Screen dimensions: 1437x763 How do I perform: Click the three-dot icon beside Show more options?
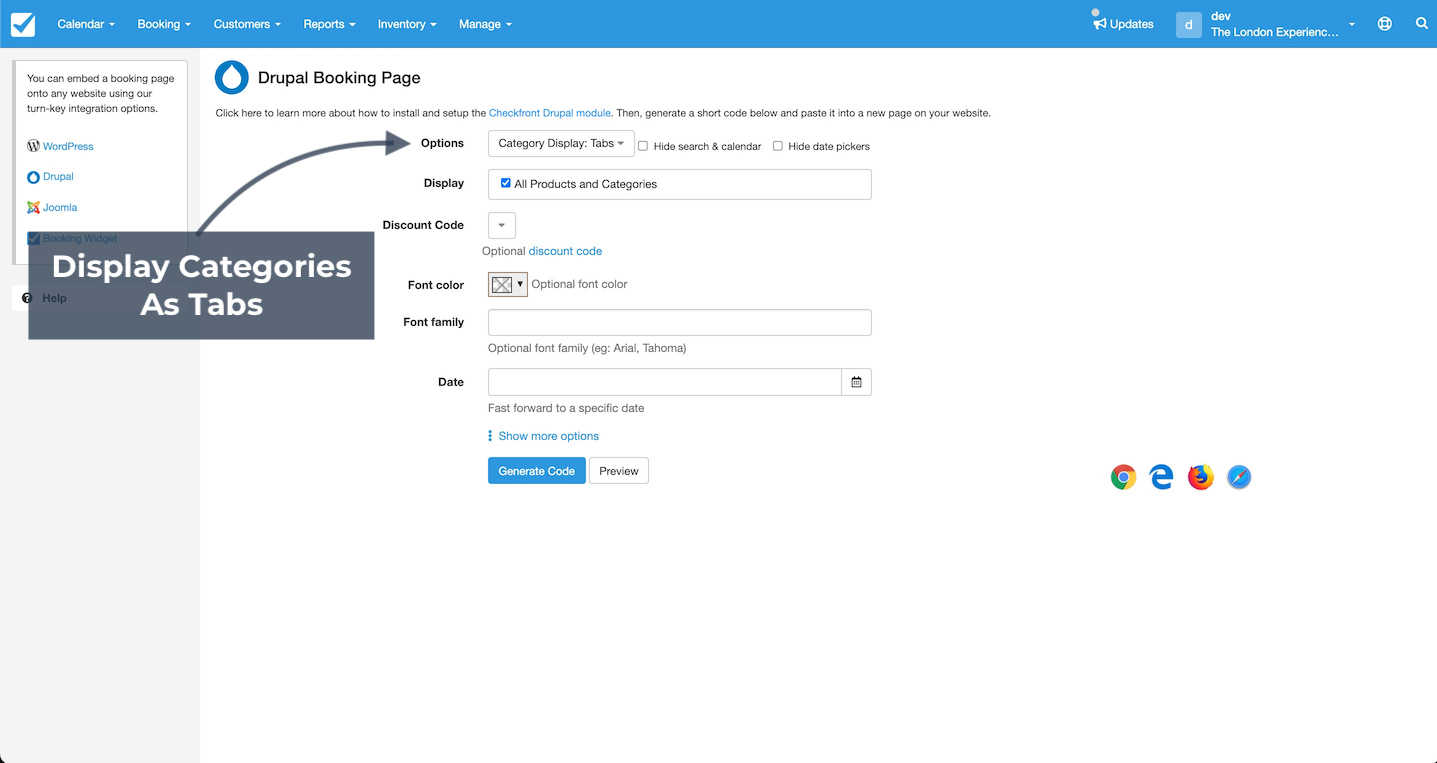point(490,436)
